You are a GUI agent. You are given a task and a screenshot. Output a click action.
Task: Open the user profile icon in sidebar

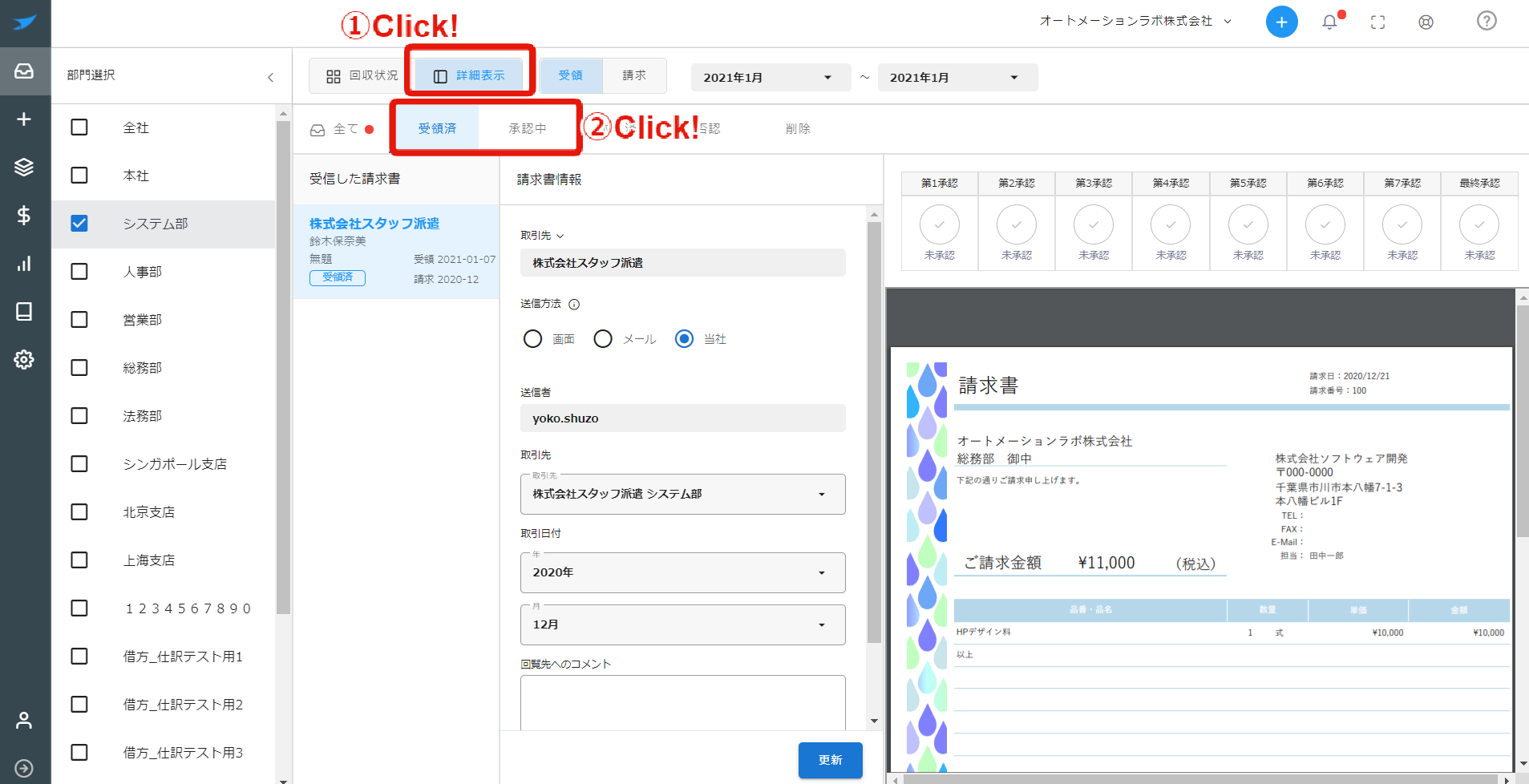(24, 720)
